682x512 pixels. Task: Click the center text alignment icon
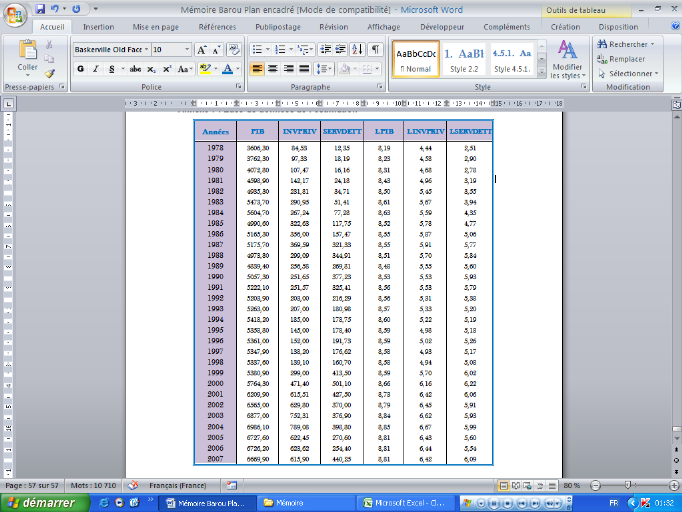tap(273, 69)
